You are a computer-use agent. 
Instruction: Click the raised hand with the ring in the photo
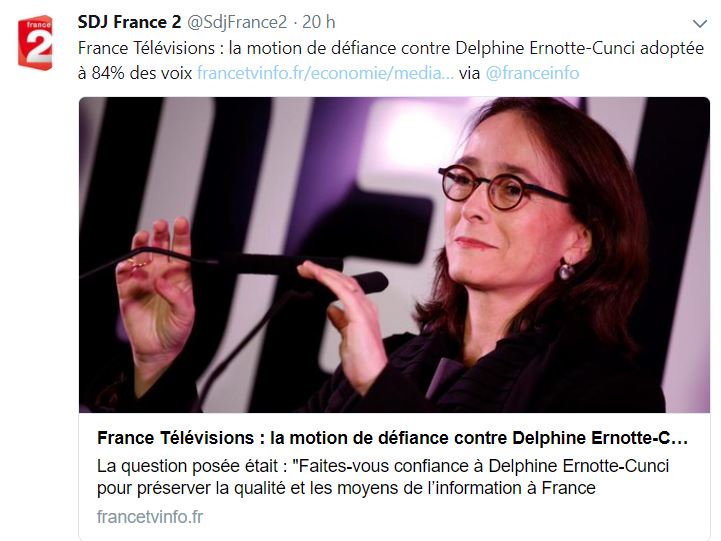[154, 287]
